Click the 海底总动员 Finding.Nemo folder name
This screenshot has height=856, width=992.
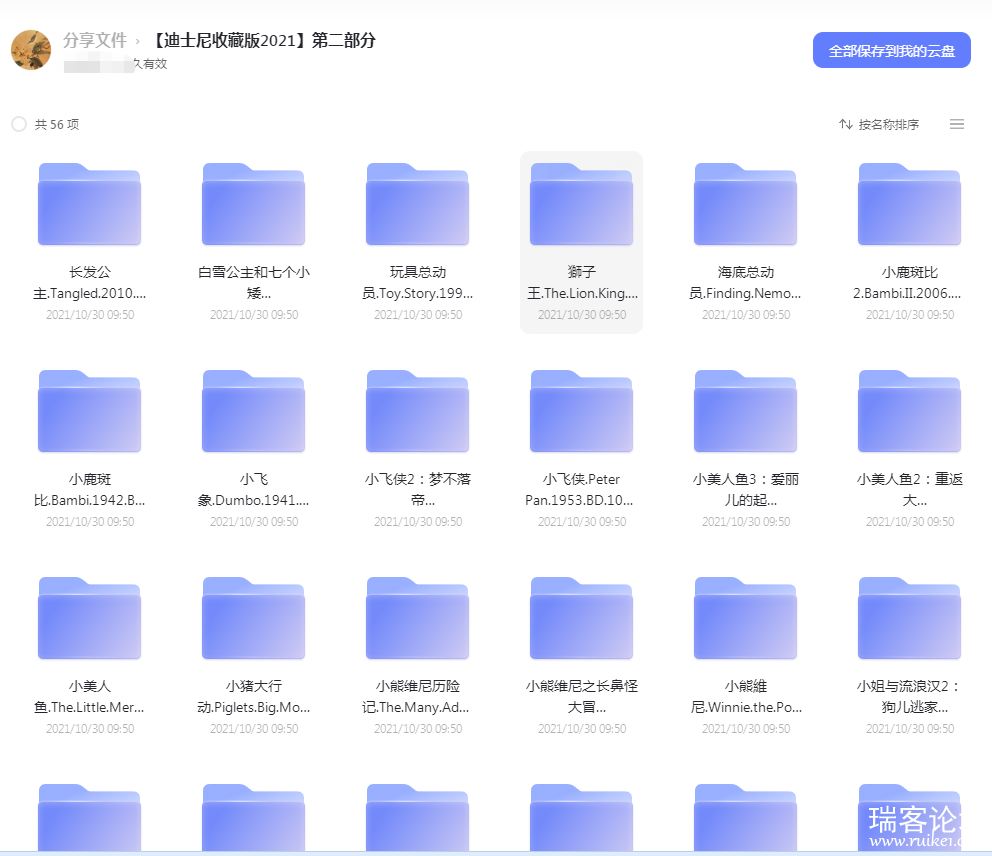pos(745,283)
